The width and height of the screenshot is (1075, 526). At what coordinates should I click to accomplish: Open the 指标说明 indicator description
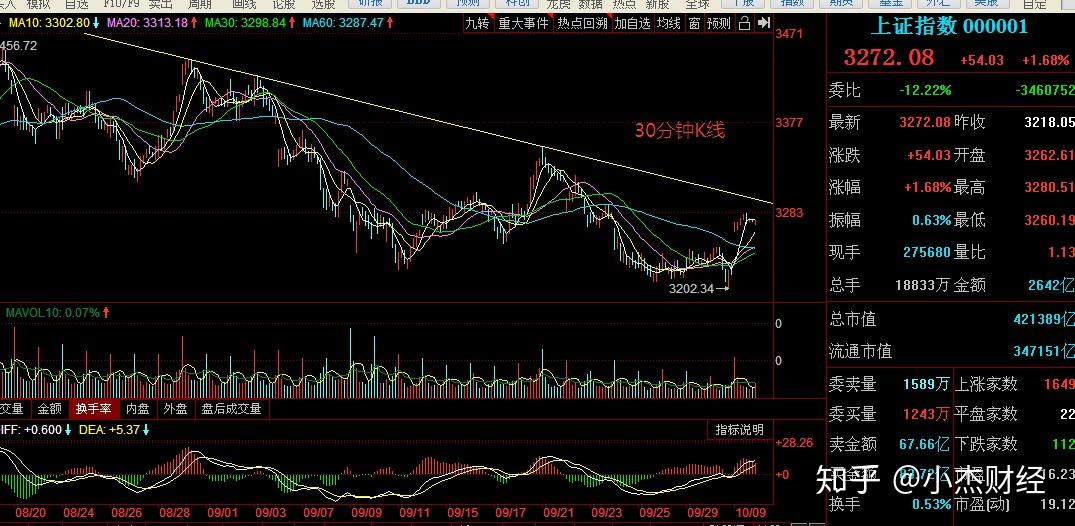tap(739, 429)
